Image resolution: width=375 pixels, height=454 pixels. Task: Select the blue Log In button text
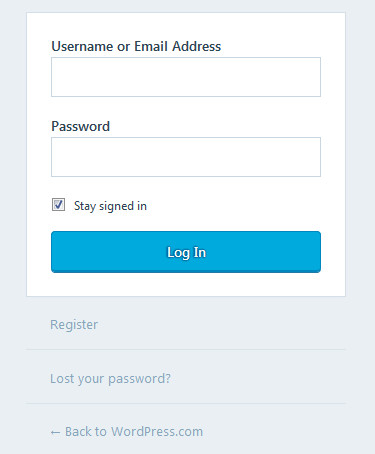coord(186,252)
